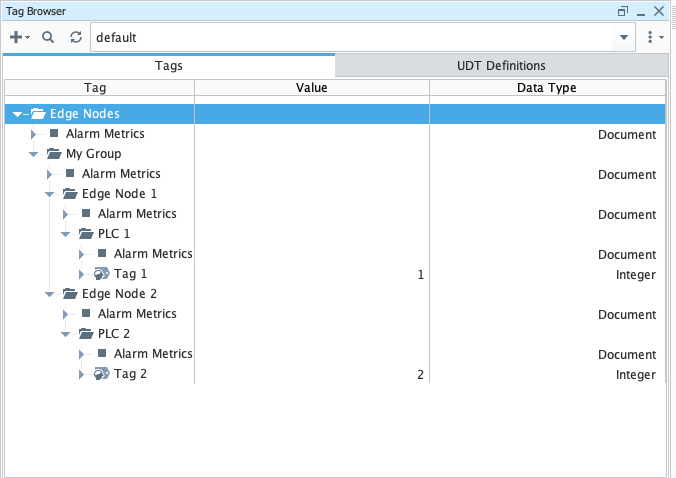Open the three-dot options menu
Viewport: 676px width, 478px height.
(652, 37)
